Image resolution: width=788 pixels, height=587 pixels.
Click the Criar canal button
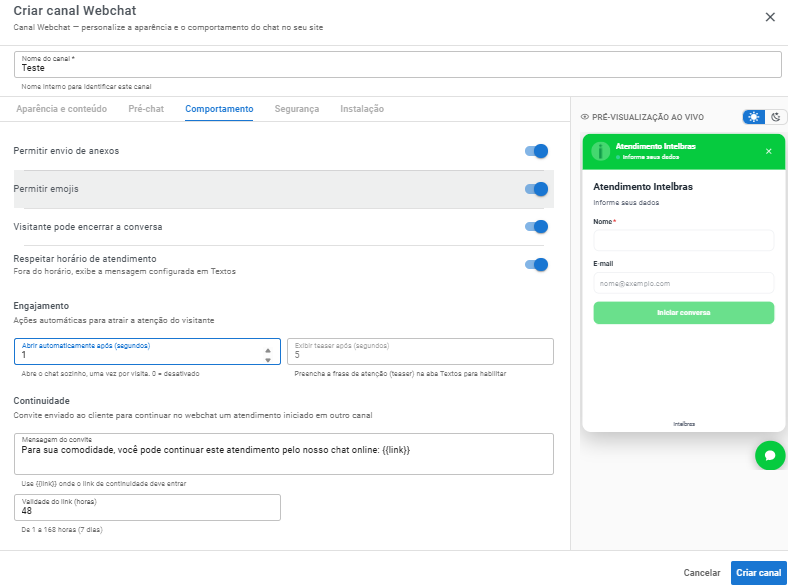pos(758,572)
